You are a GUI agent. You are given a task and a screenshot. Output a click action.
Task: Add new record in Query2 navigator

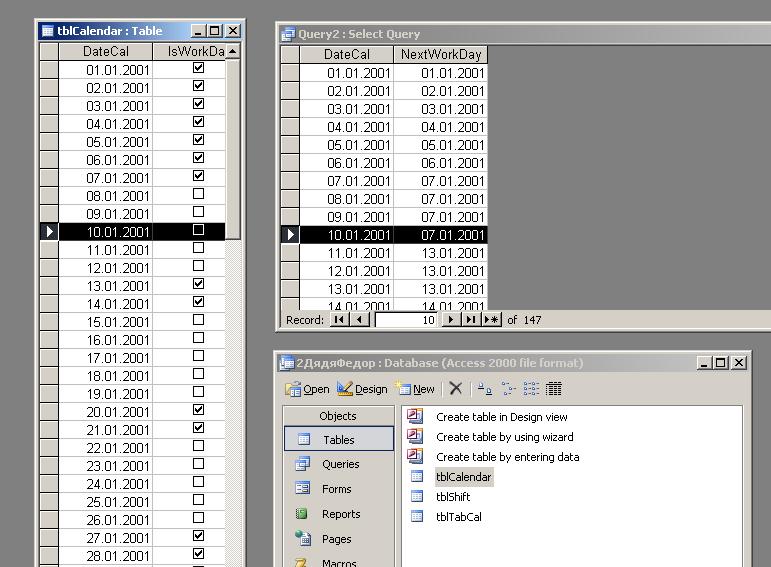coord(491,320)
